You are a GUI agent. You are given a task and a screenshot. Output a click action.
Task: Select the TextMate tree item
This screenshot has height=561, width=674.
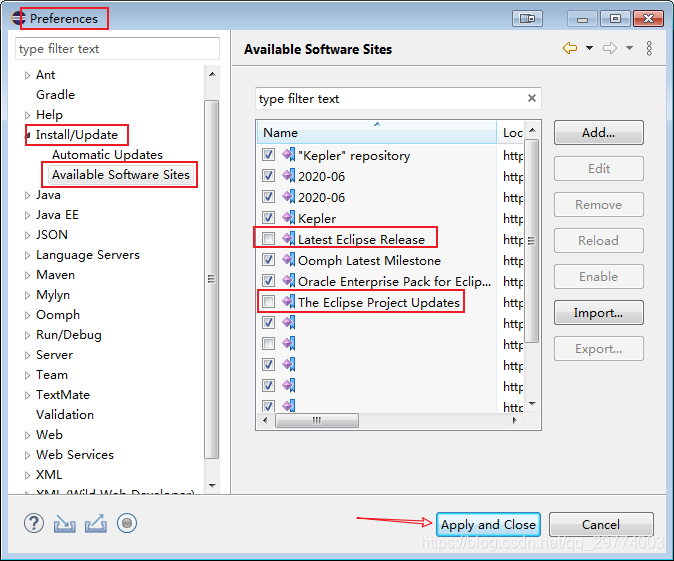(x=63, y=395)
